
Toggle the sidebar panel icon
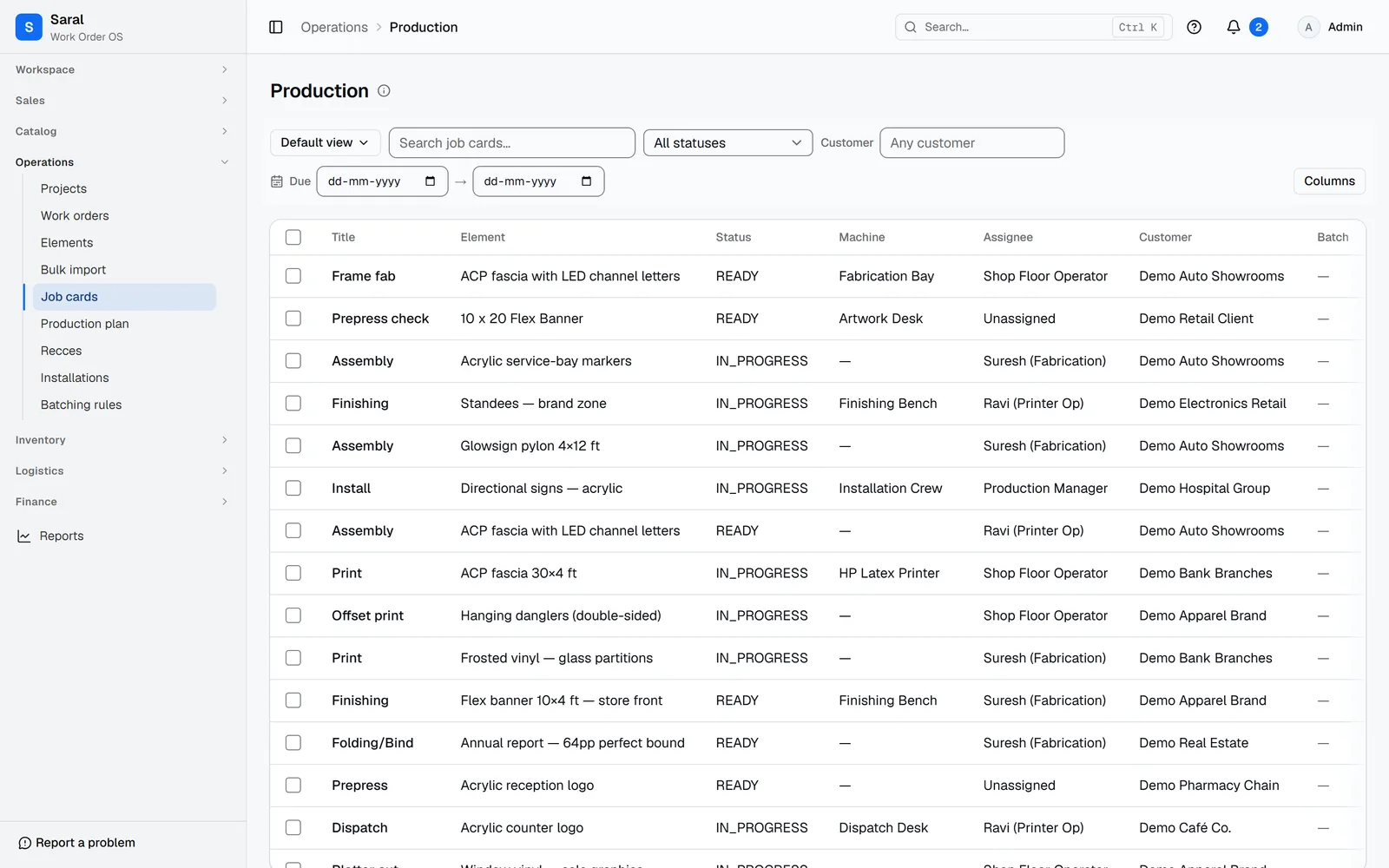coord(276,27)
